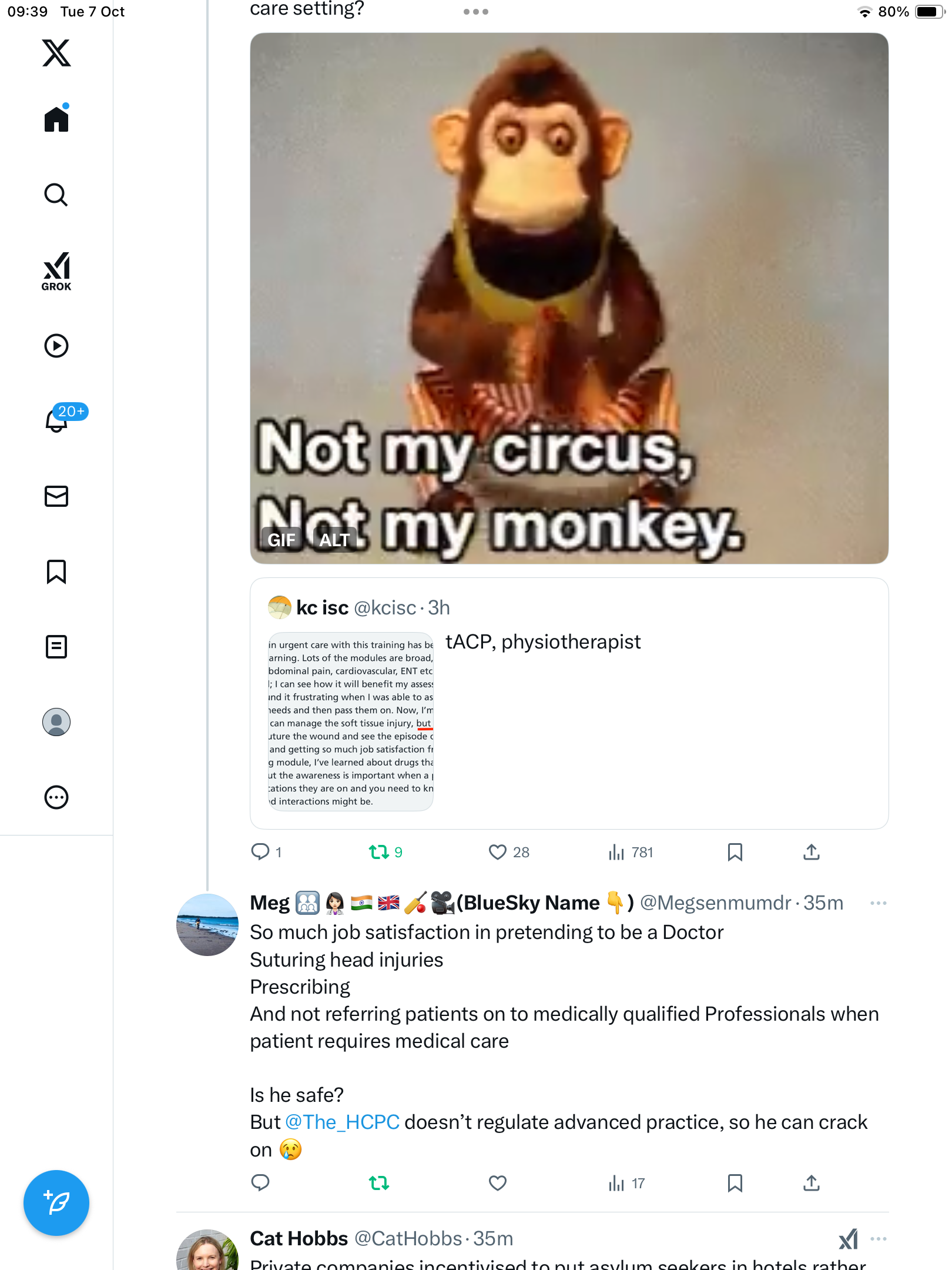Open the video tab play icon
Image resolution: width=952 pixels, height=1270 pixels.
[56, 346]
